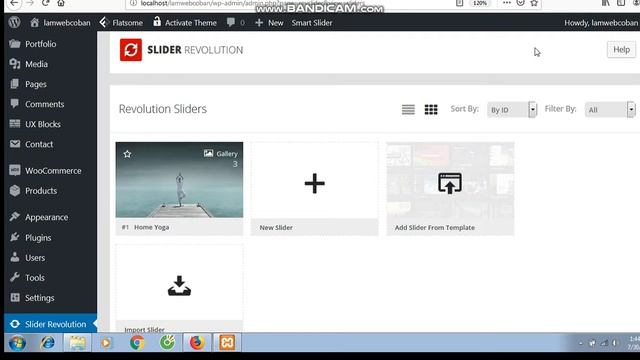Open Internet Explorer from the taskbar
Image resolution: width=640 pixels, height=360 pixels.
(x=47, y=343)
